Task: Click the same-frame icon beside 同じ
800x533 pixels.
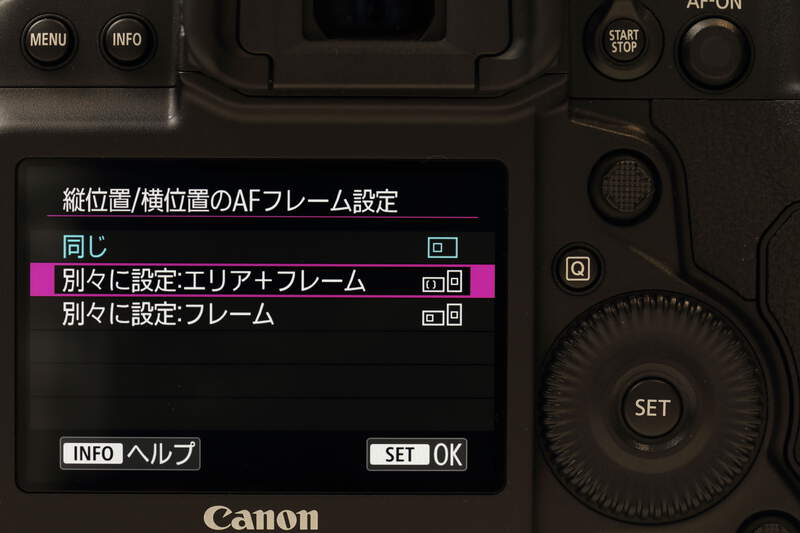Action: pyautogui.click(x=442, y=248)
